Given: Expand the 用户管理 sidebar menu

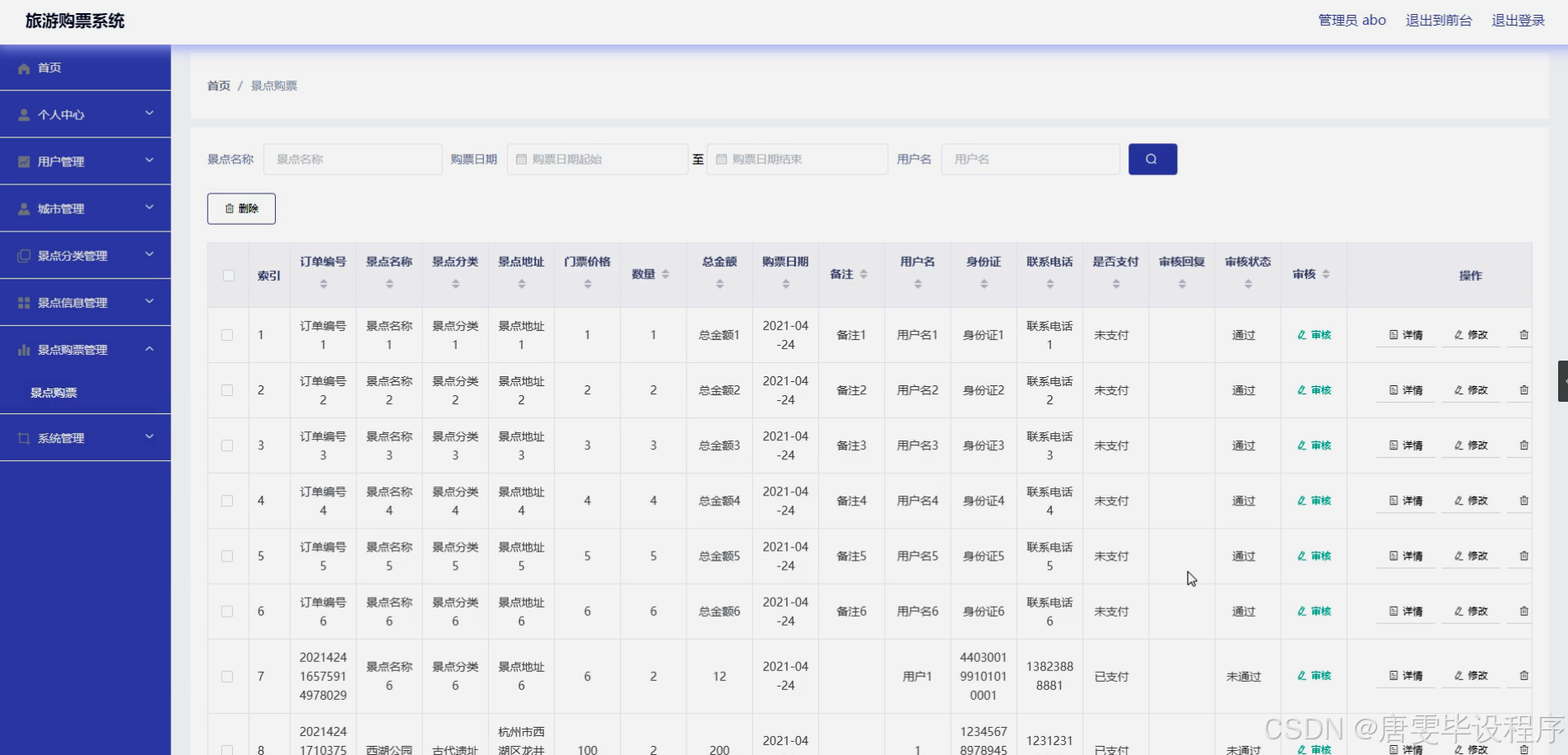Looking at the screenshot, I should (x=86, y=161).
